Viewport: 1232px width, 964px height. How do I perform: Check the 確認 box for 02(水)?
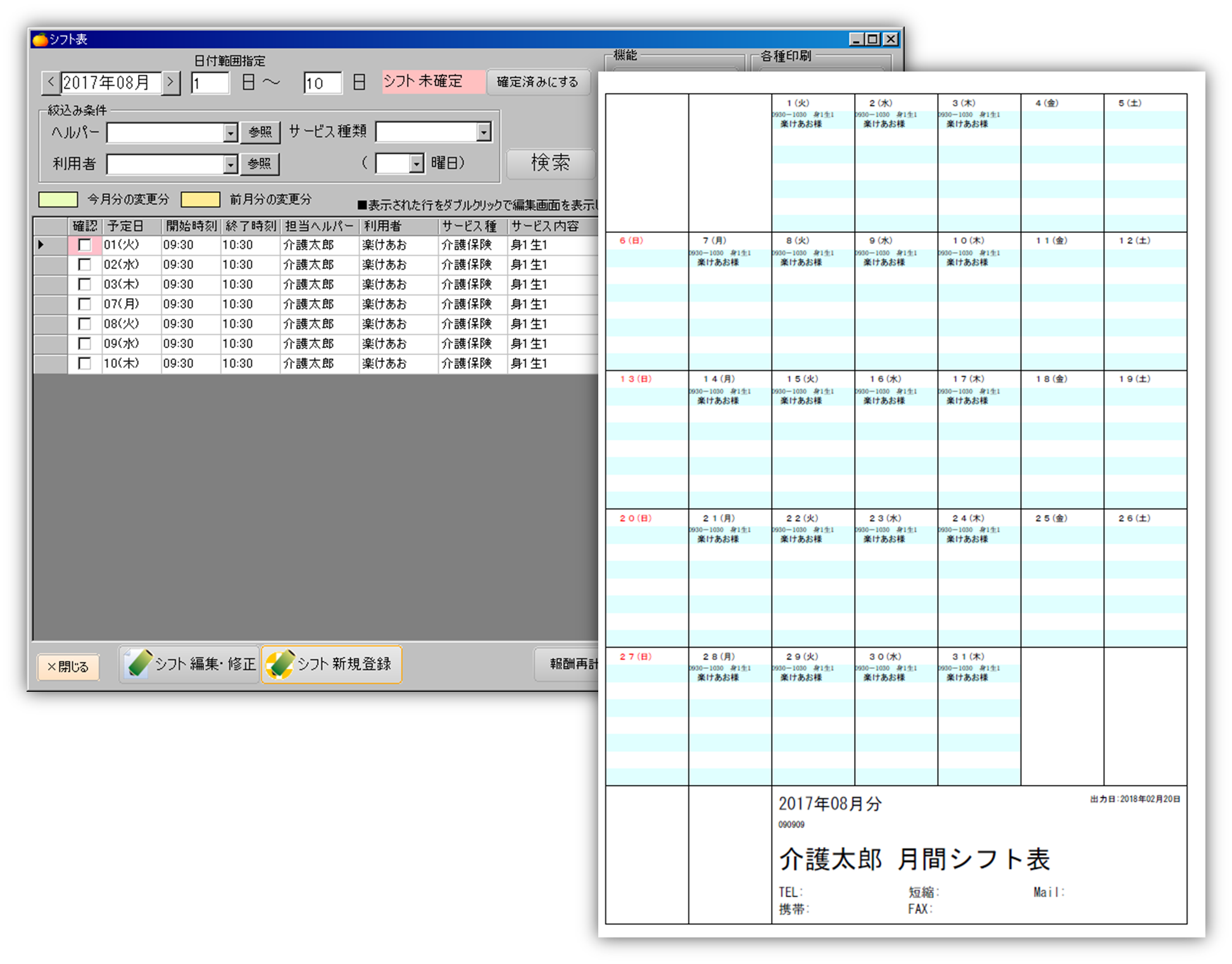[x=84, y=265]
